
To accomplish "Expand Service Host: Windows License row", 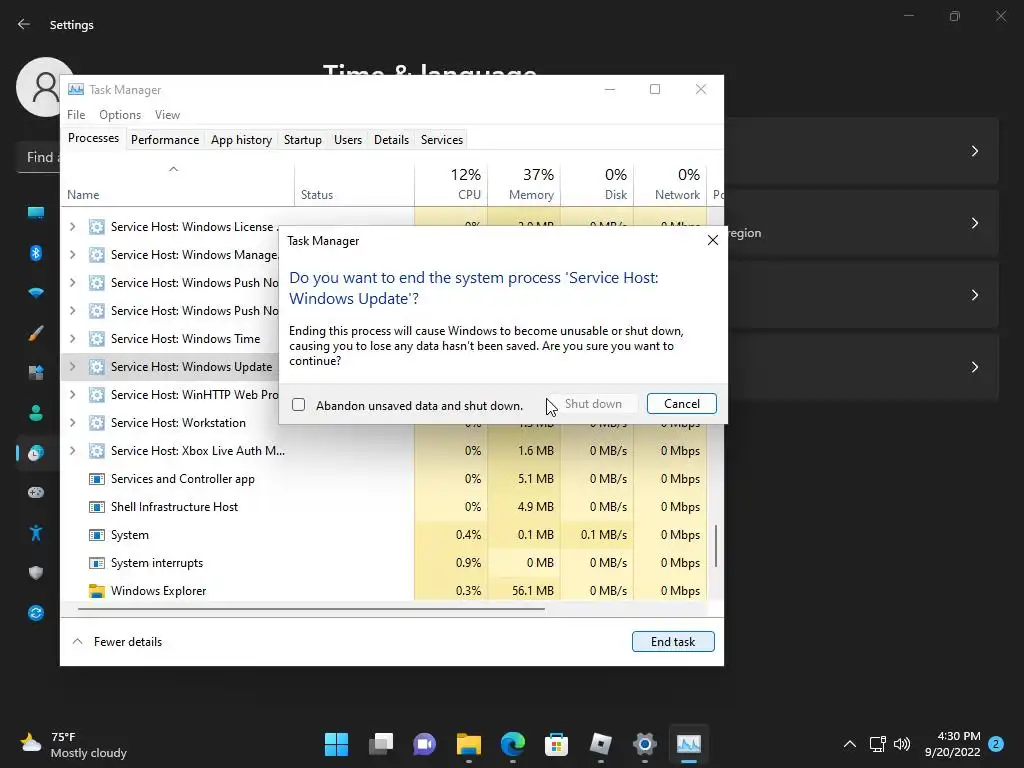I will click(x=72, y=227).
